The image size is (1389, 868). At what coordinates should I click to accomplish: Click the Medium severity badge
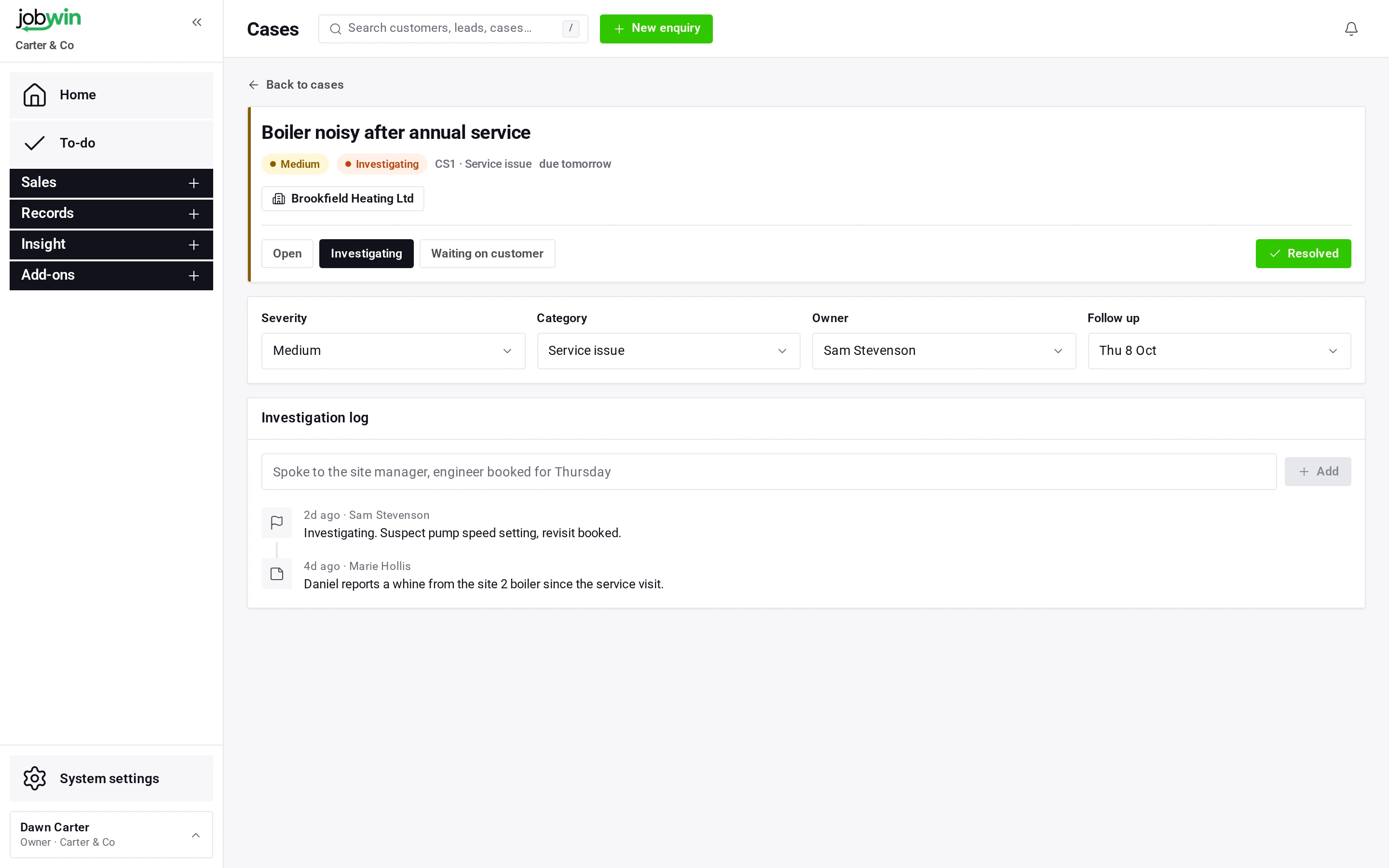[x=295, y=164]
